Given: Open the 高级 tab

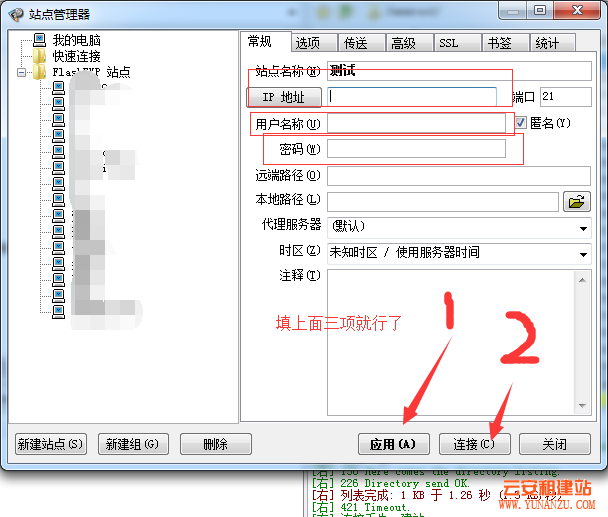Looking at the screenshot, I should tap(409, 43).
